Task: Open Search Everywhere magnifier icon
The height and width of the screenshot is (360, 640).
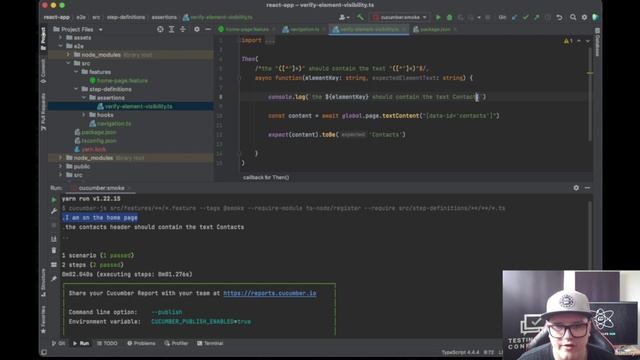Action: pyautogui.click(x=573, y=18)
